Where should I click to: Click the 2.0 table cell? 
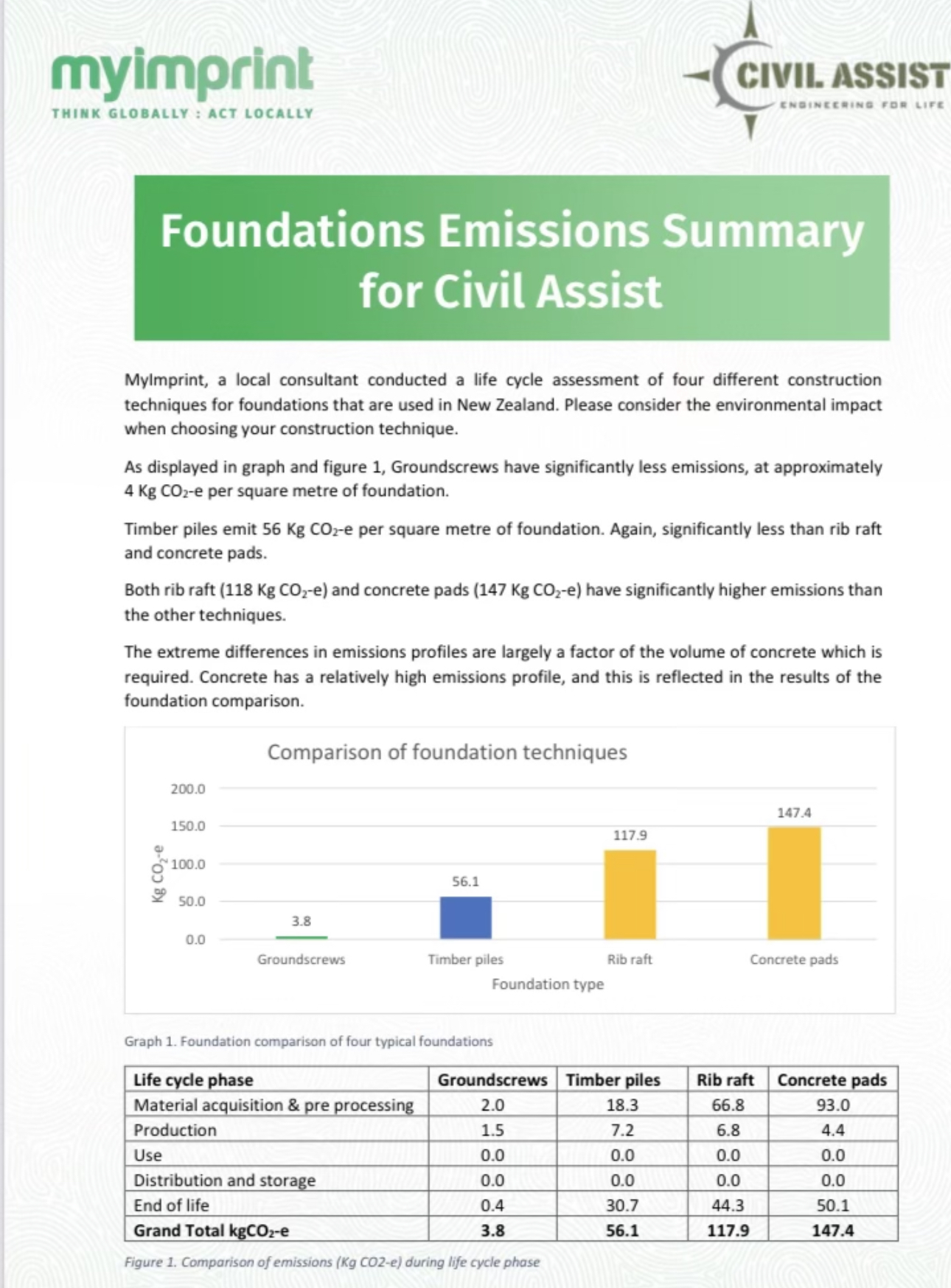[x=492, y=1105]
